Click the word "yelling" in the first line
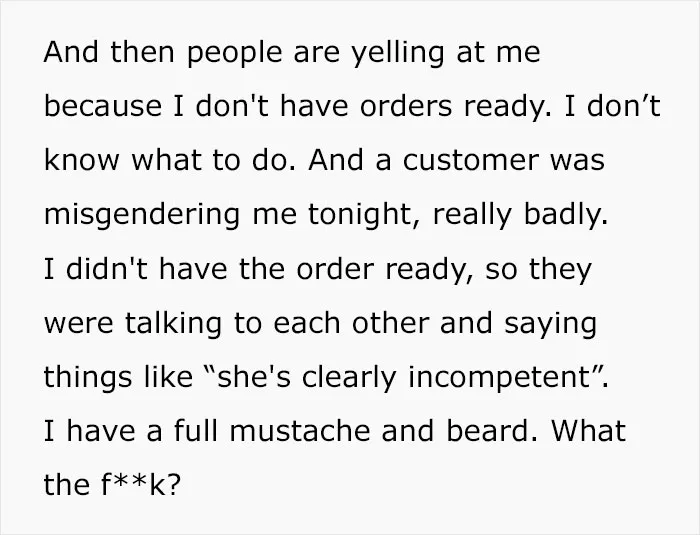 397,53
